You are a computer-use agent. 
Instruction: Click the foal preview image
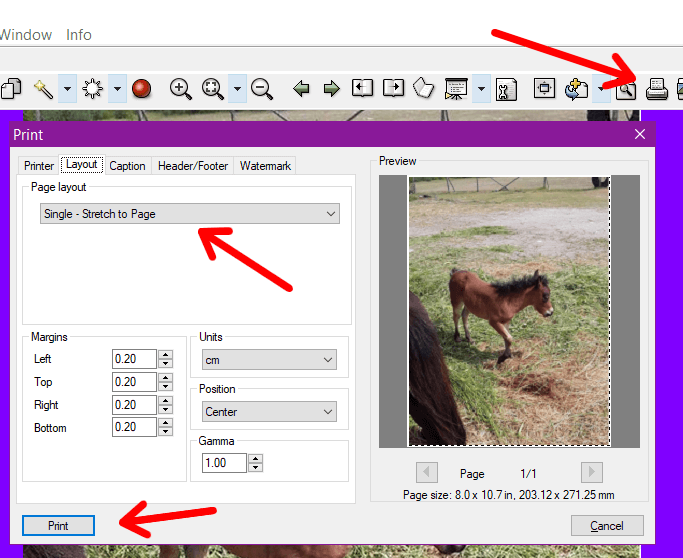[509, 311]
